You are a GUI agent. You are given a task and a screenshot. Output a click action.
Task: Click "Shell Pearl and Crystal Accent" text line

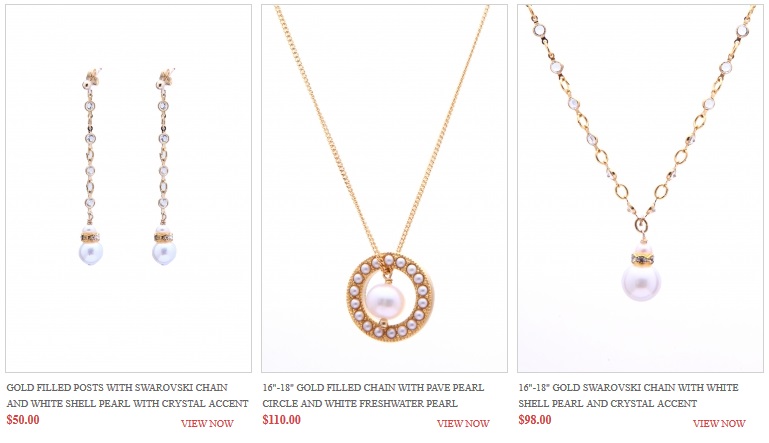(608, 404)
